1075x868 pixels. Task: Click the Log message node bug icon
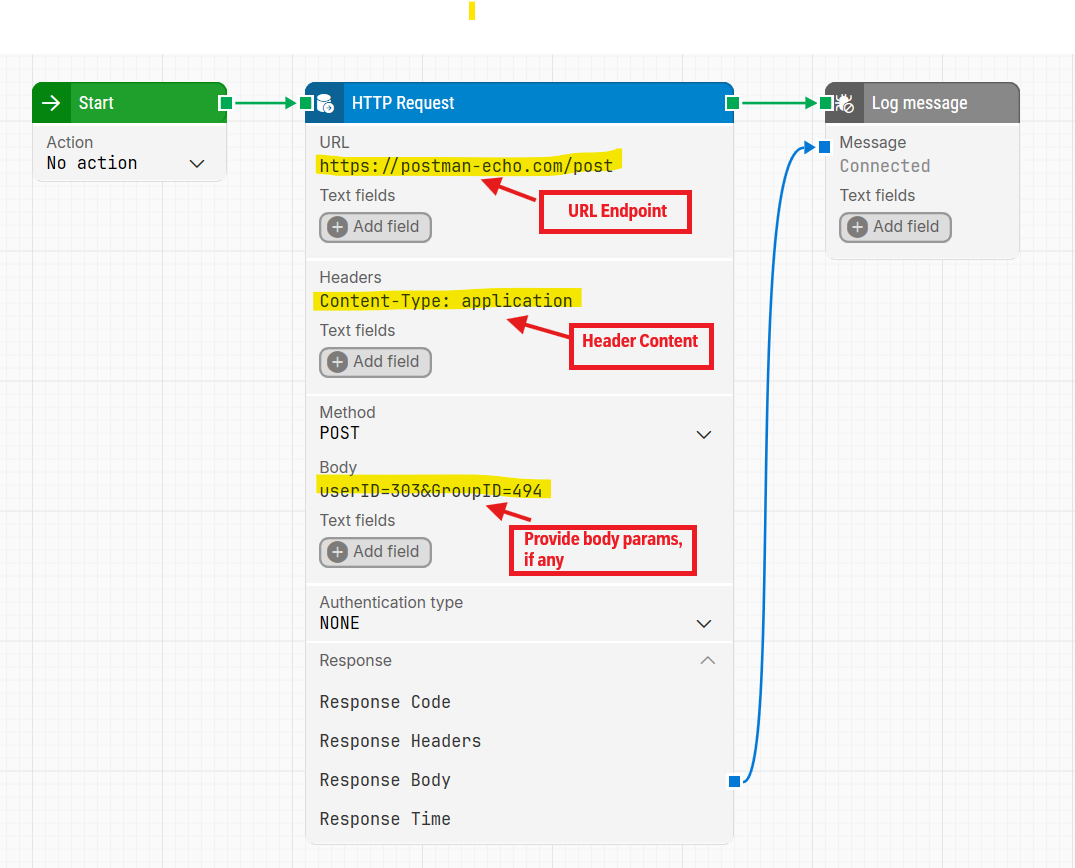coord(845,104)
